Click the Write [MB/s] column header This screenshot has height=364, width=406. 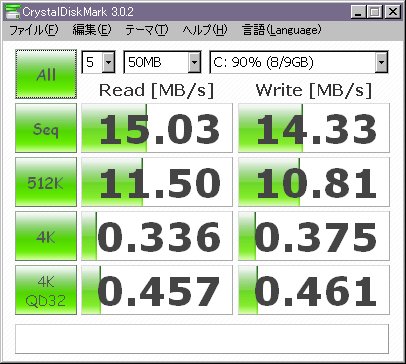(x=313, y=90)
